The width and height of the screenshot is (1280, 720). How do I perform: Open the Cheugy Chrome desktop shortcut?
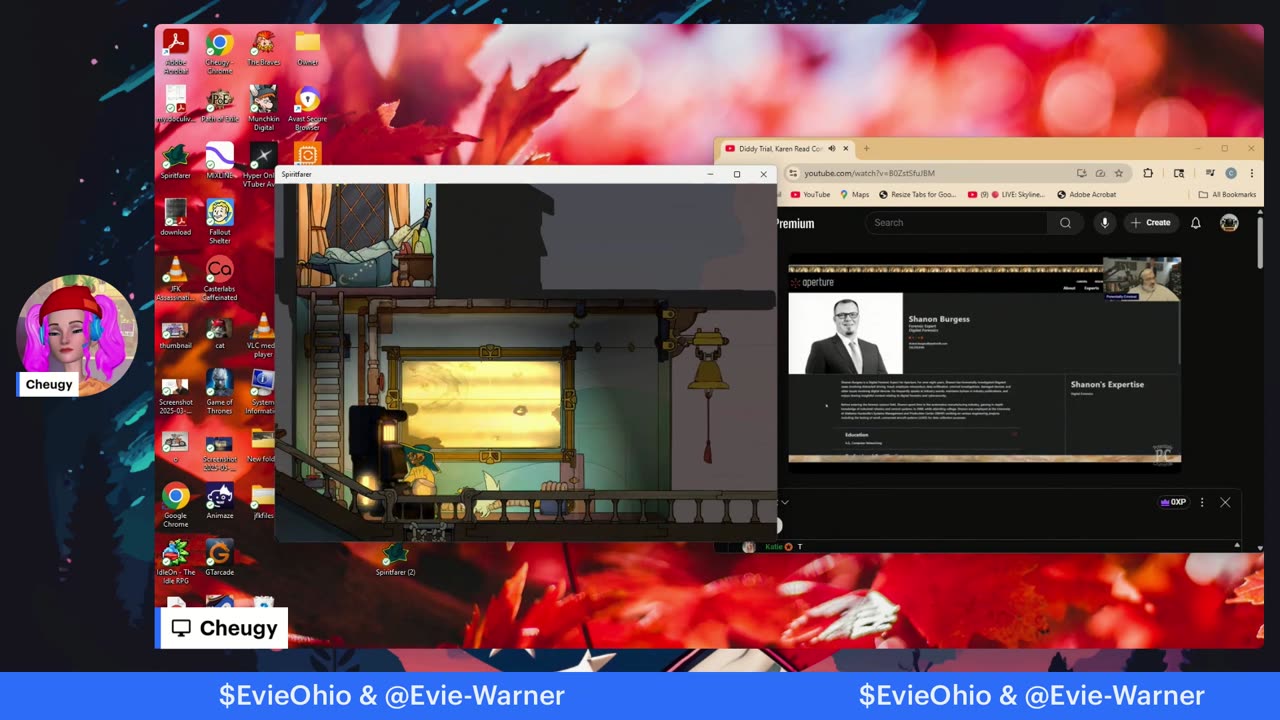click(220, 51)
